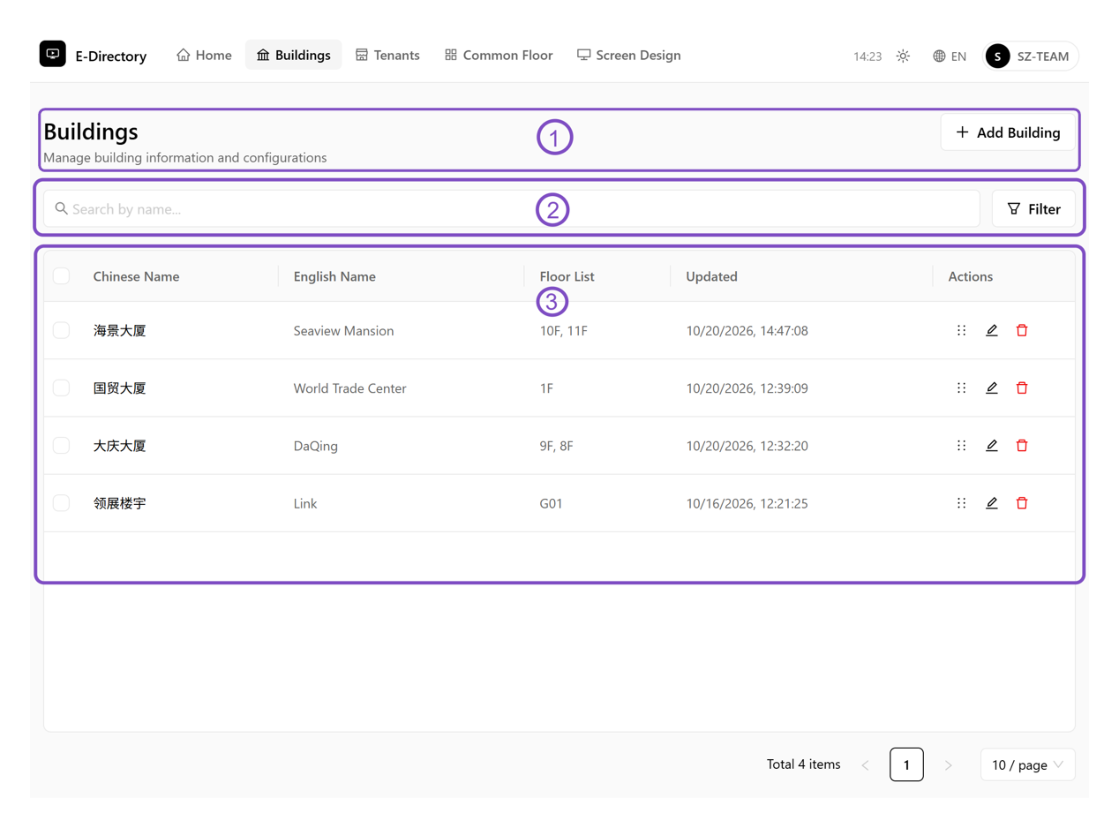
Task: Click the Add Building button
Action: tap(1008, 132)
